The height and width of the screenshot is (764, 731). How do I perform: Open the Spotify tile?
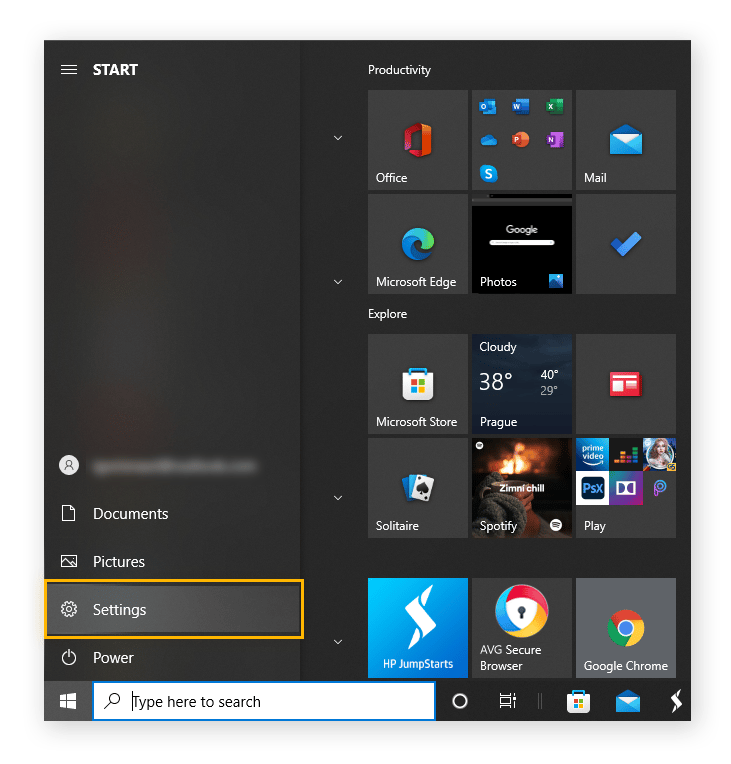(521, 488)
